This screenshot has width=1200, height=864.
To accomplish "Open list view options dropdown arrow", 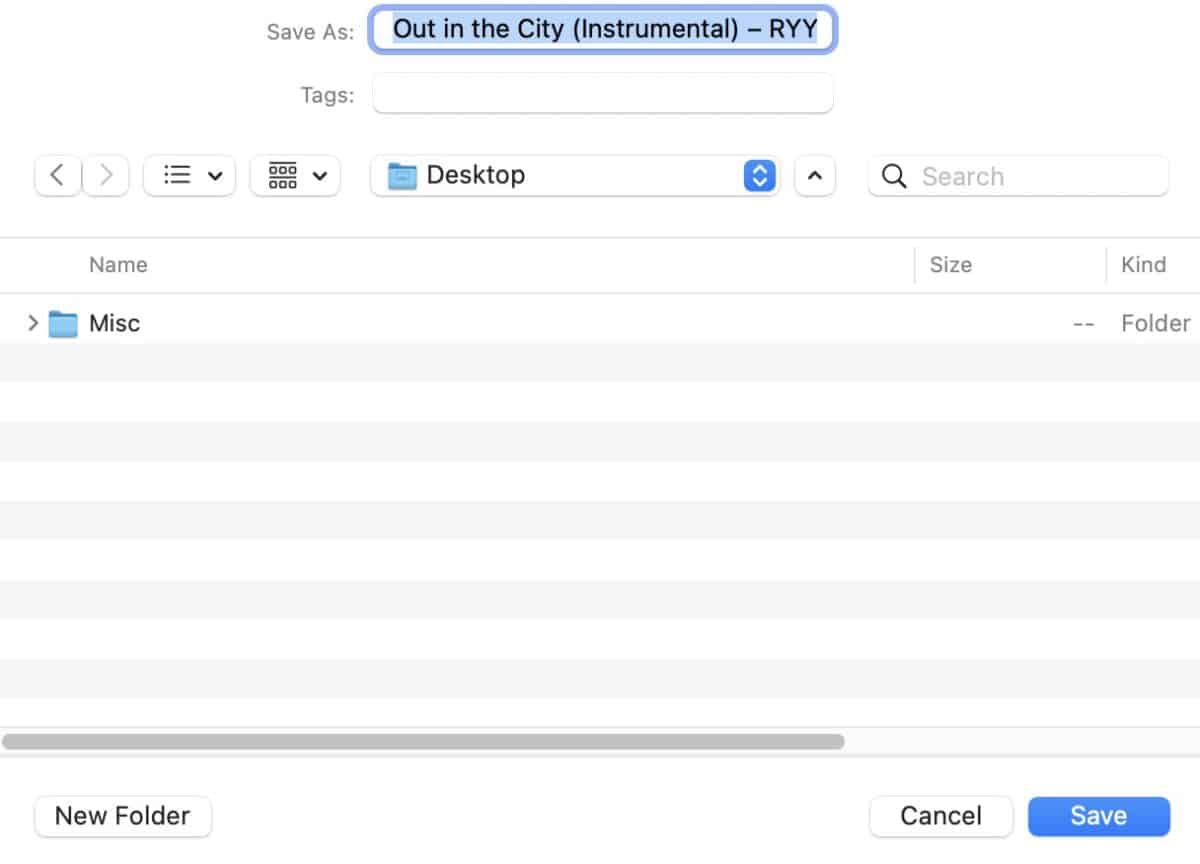I will [215, 176].
